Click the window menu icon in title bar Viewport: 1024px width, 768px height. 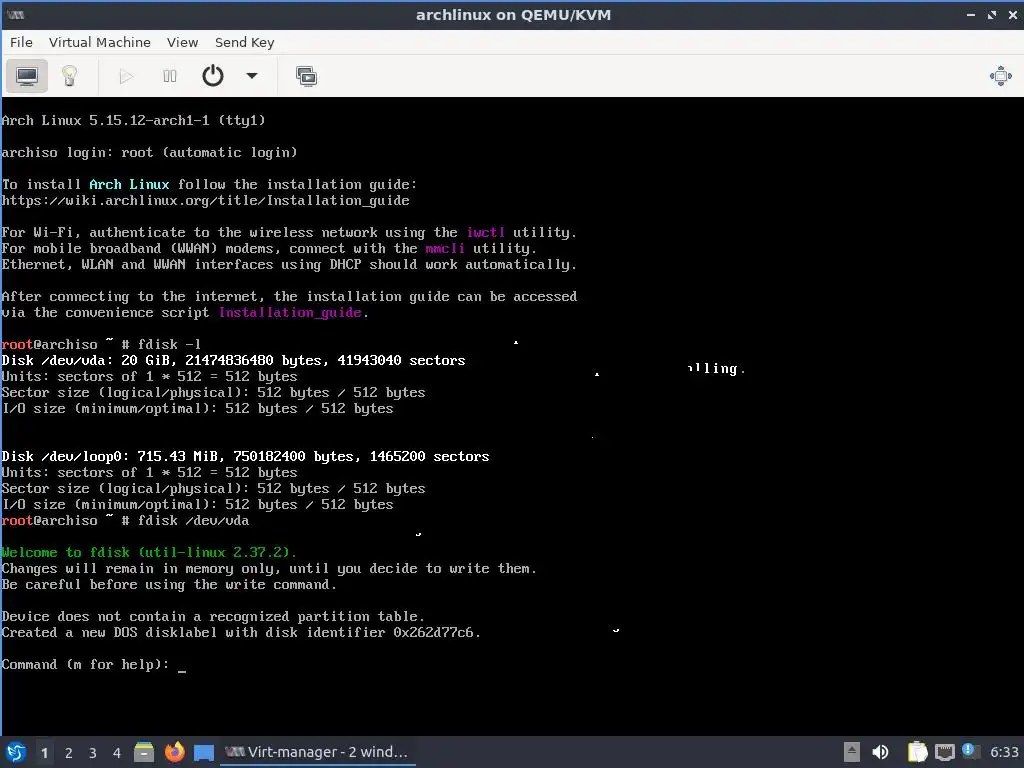[x=16, y=15]
